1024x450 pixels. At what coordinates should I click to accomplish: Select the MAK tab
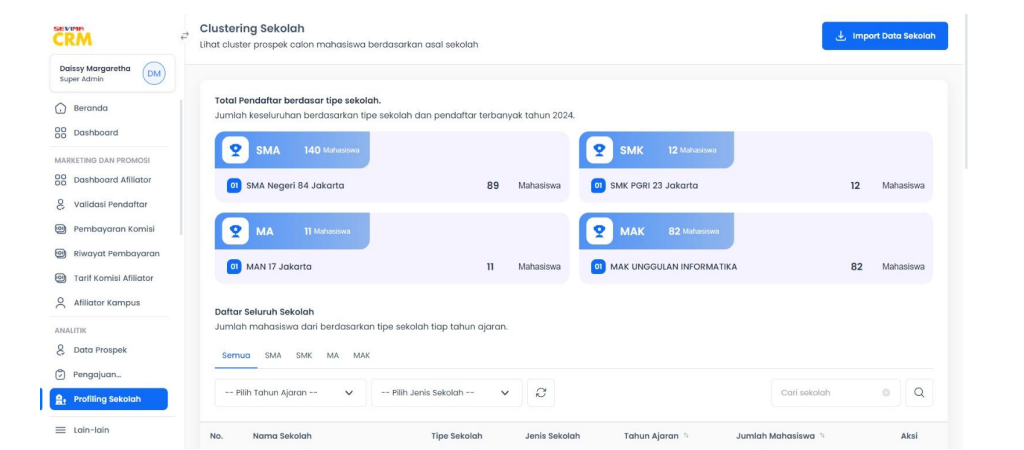(361, 355)
